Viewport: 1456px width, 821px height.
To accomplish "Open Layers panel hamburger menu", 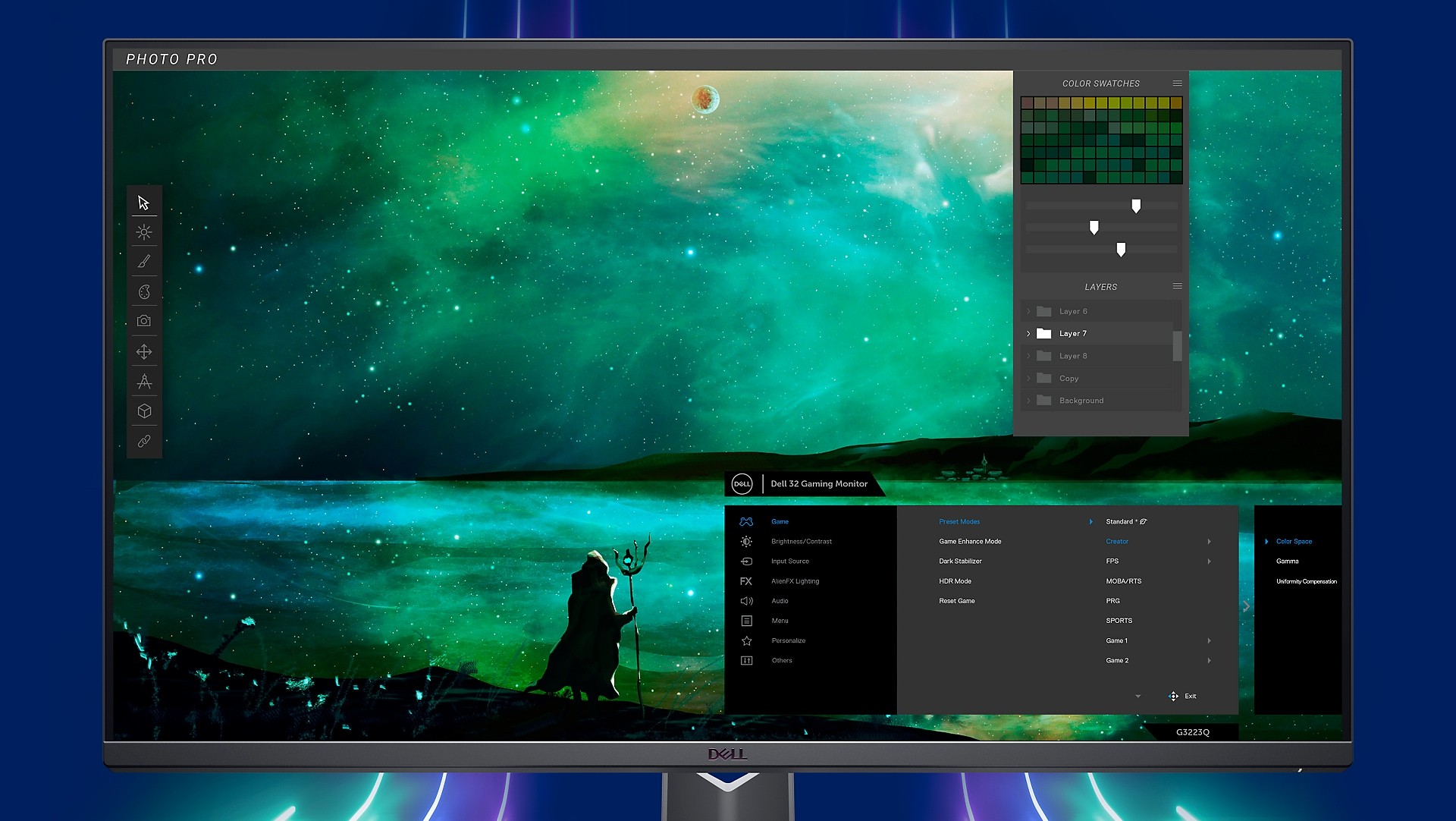I will click(1177, 286).
